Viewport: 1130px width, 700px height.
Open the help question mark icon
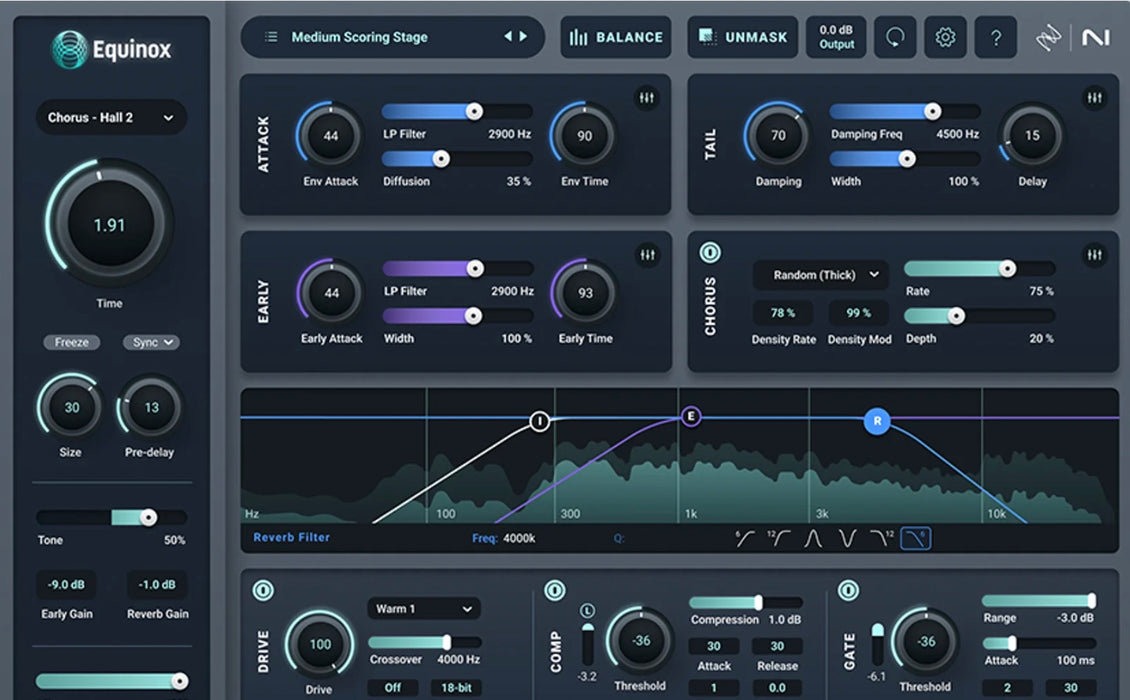[x=996, y=37]
